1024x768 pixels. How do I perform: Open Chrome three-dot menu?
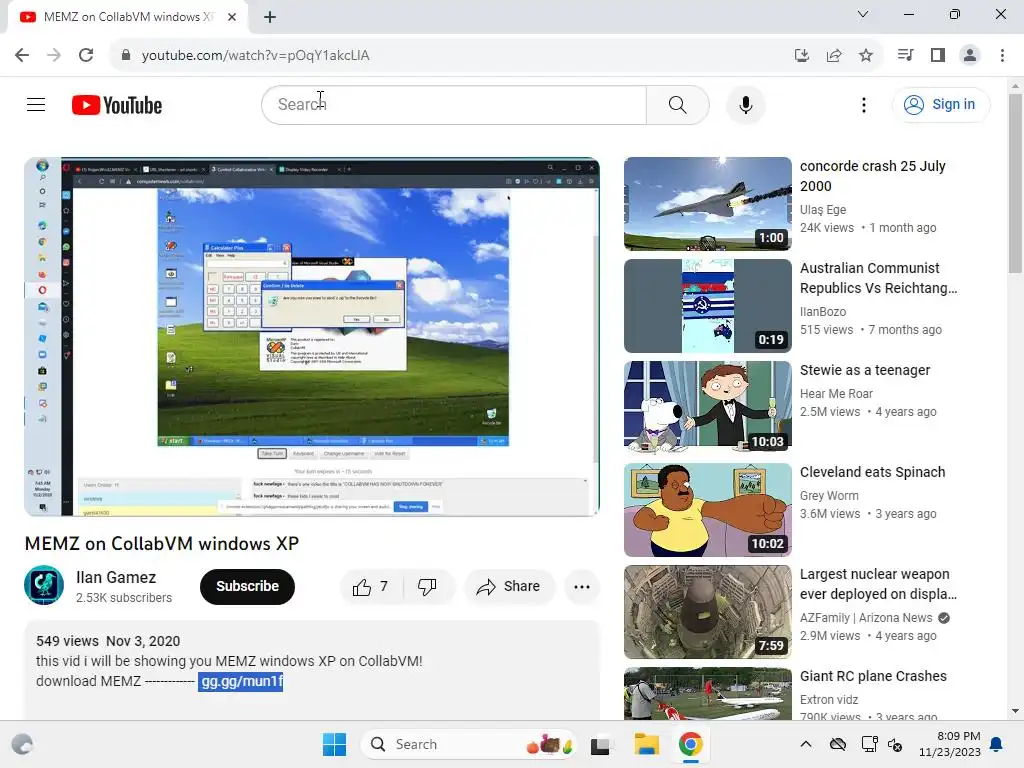[x=1002, y=55]
